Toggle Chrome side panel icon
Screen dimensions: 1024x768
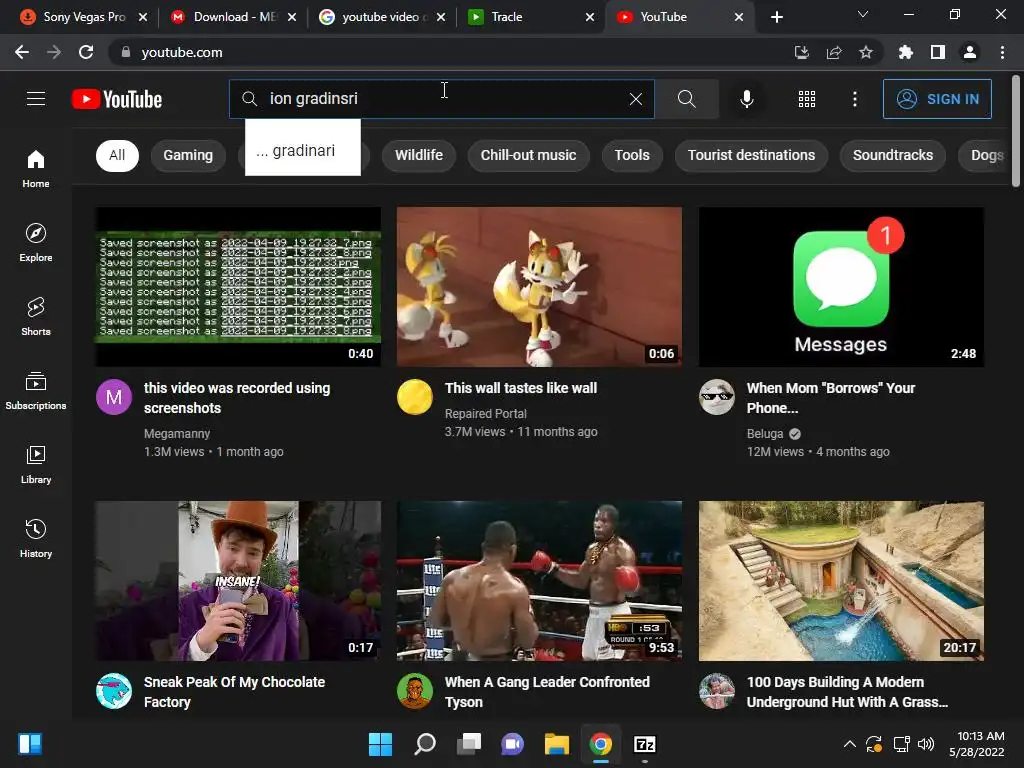[x=938, y=52]
